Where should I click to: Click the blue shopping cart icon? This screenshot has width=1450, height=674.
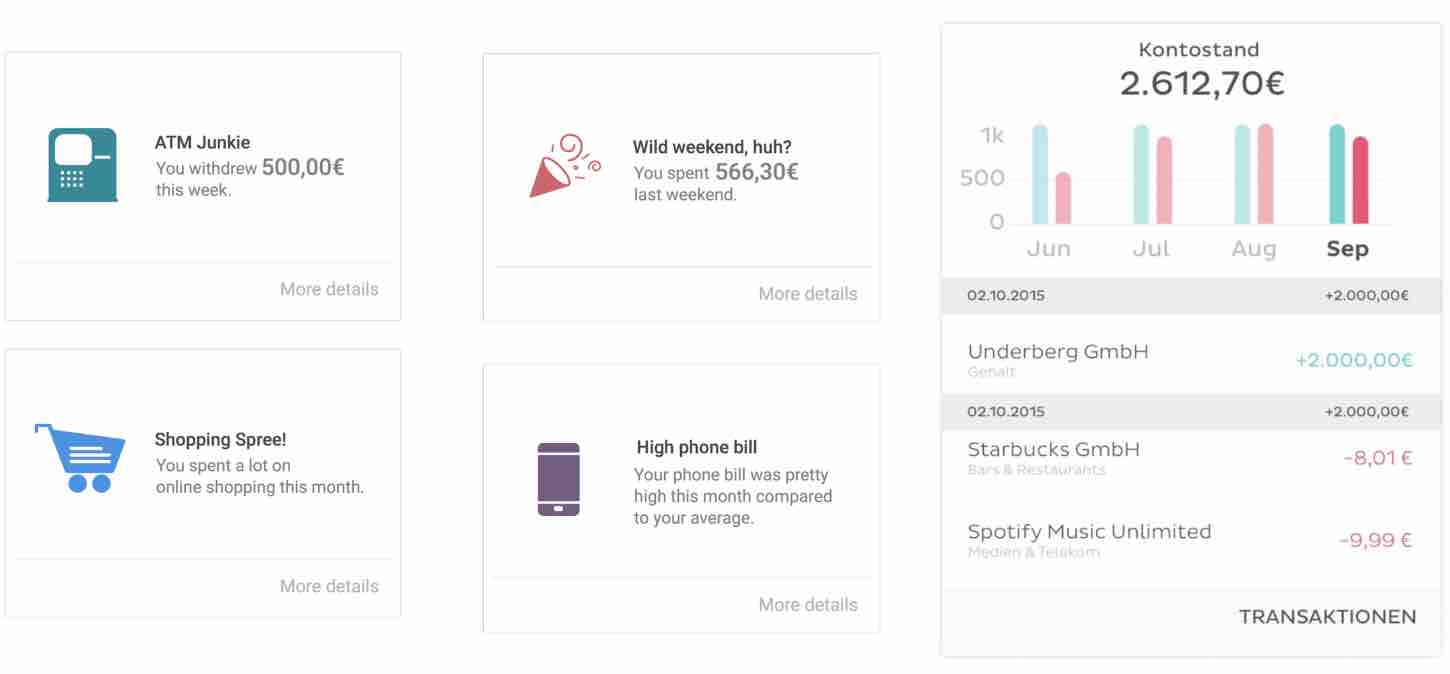[x=80, y=458]
